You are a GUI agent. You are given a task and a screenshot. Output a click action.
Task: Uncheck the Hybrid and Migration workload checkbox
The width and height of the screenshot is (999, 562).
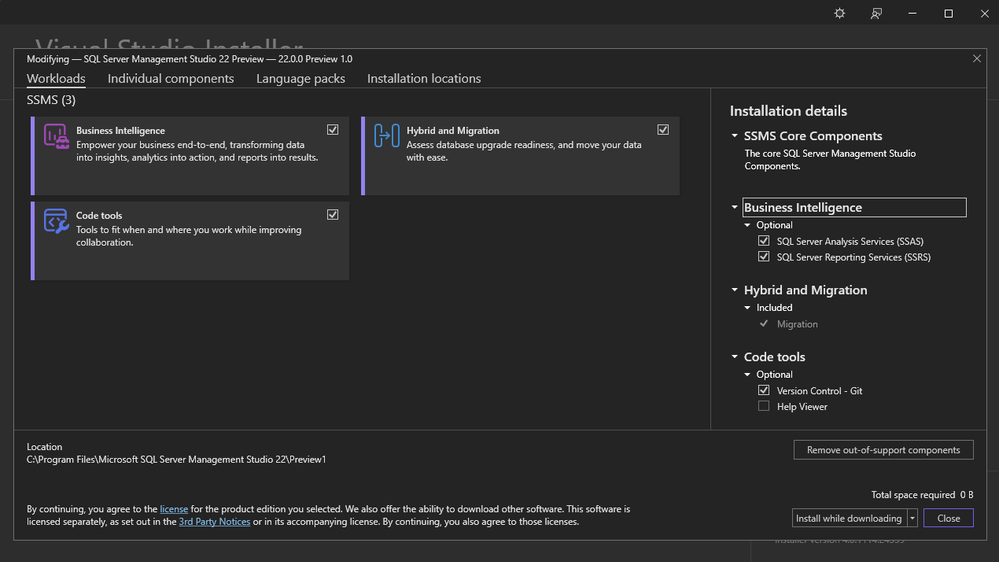[x=663, y=130]
